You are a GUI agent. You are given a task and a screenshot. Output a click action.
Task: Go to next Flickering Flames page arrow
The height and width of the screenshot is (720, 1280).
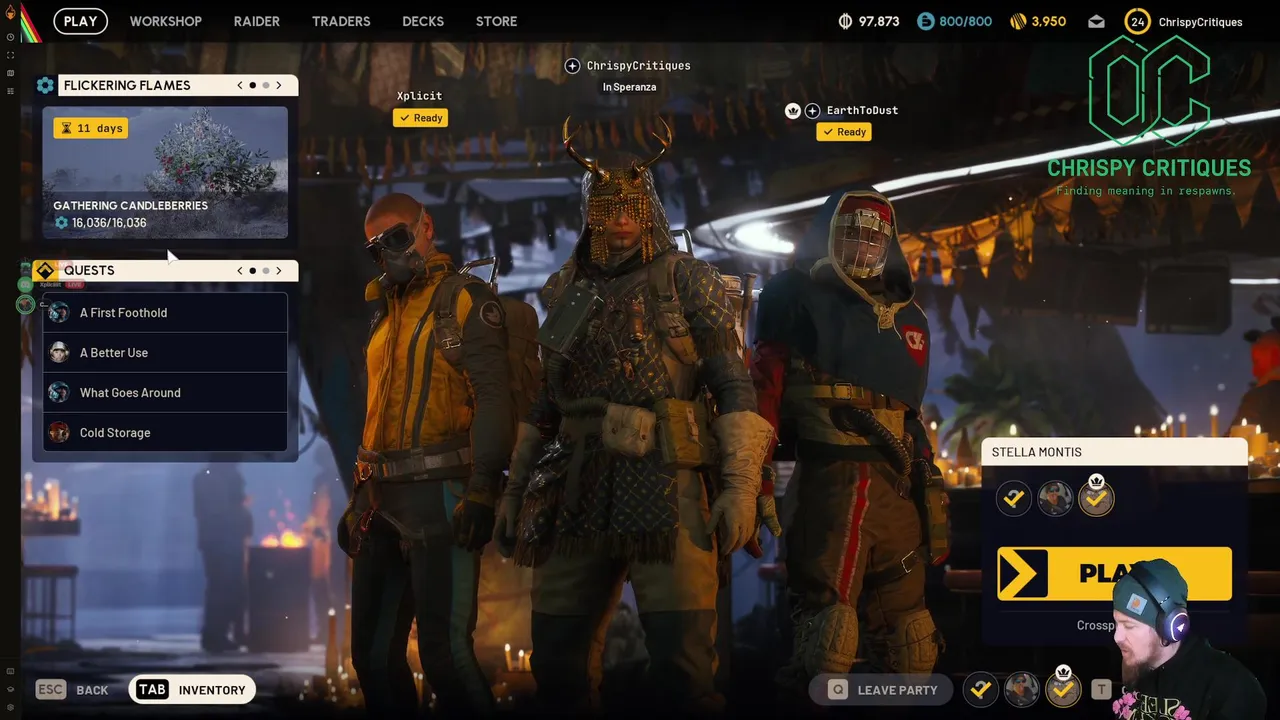tap(279, 86)
